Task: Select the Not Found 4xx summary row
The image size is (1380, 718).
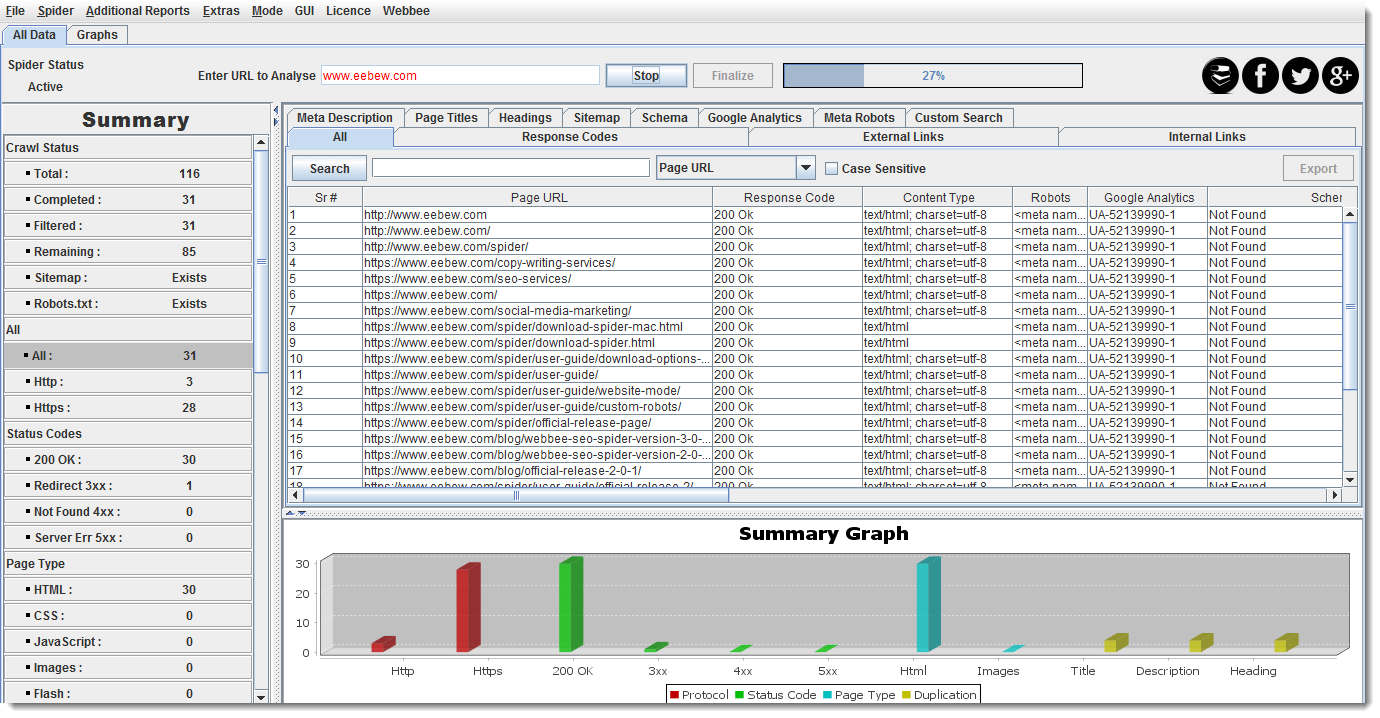Action: (x=128, y=512)
